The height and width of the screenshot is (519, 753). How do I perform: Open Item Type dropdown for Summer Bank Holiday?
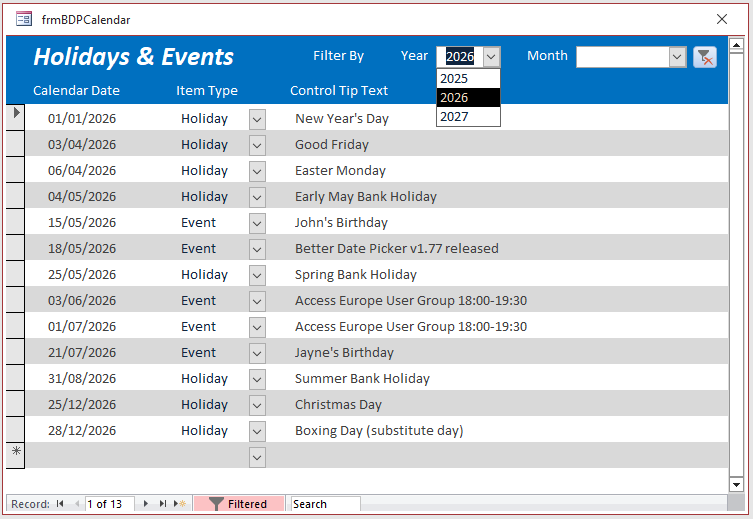[257, 379]
